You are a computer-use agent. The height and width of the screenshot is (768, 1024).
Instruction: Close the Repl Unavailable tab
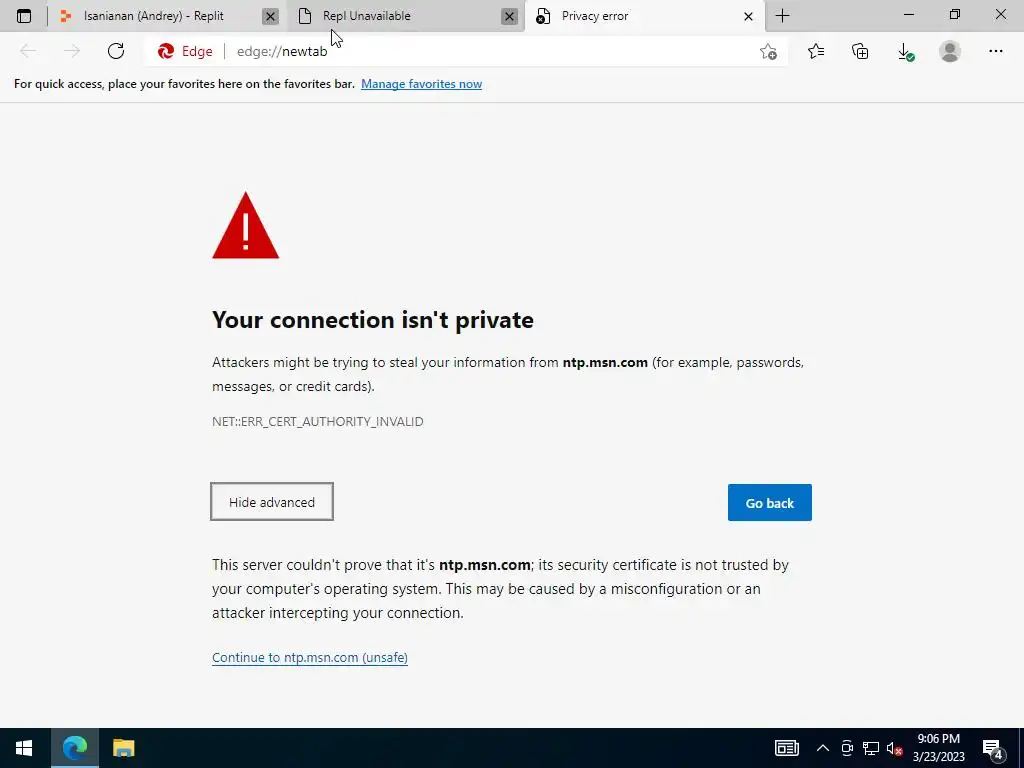pos(509,17)
